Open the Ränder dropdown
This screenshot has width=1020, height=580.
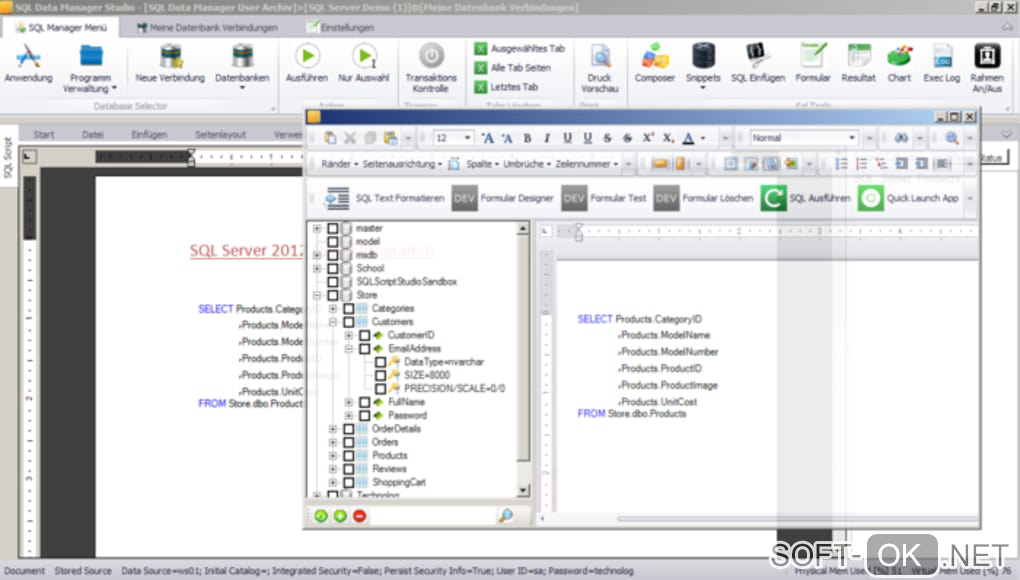click(340, 165)
